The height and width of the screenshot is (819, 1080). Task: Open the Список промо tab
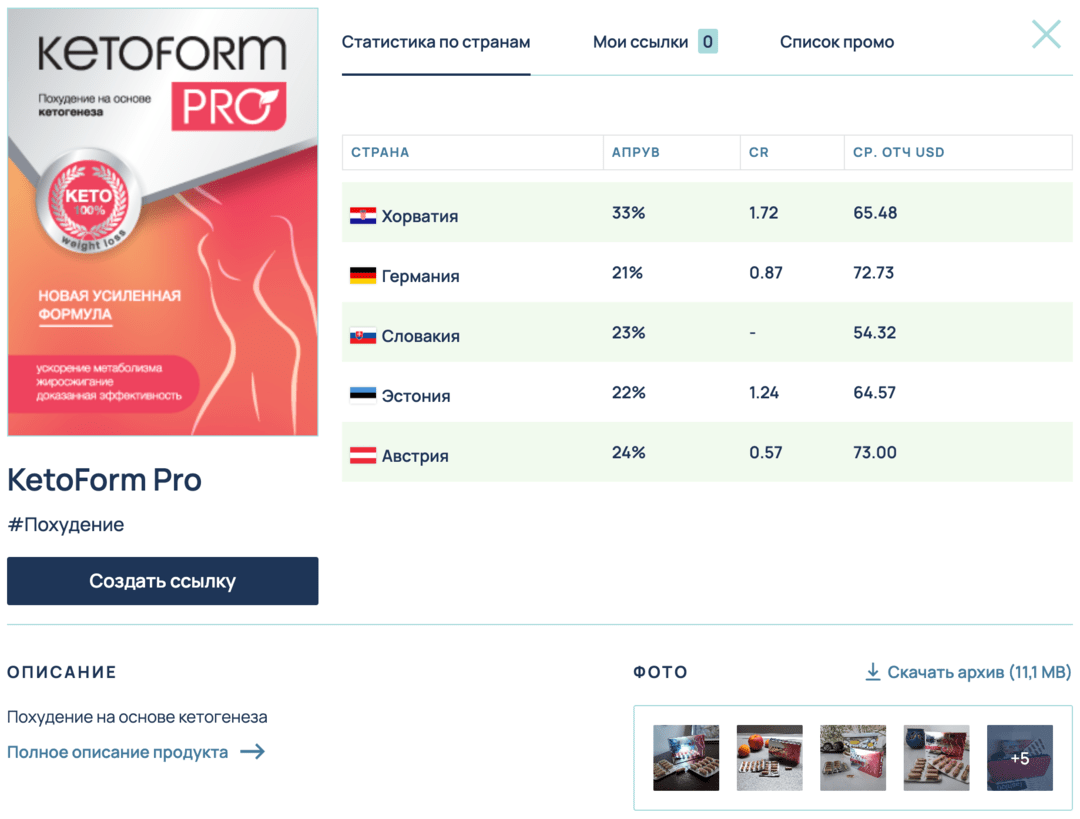837,42
